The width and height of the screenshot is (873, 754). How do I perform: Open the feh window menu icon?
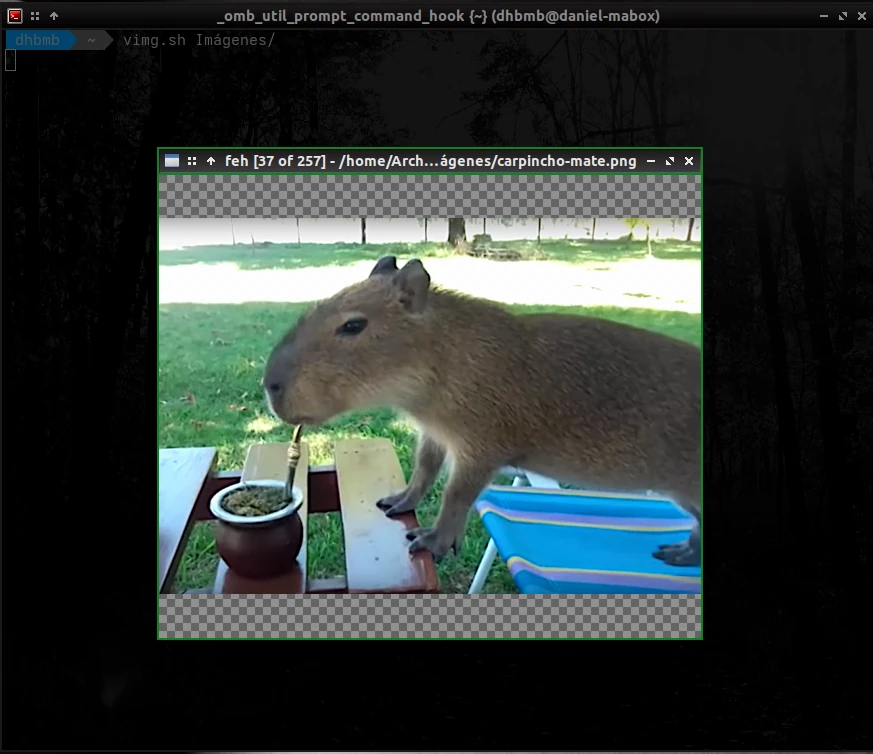point(172,161)
